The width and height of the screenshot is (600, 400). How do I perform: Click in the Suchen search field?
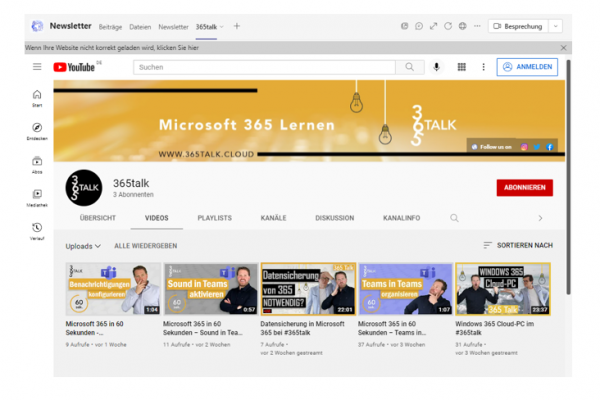tap(264, 67)
